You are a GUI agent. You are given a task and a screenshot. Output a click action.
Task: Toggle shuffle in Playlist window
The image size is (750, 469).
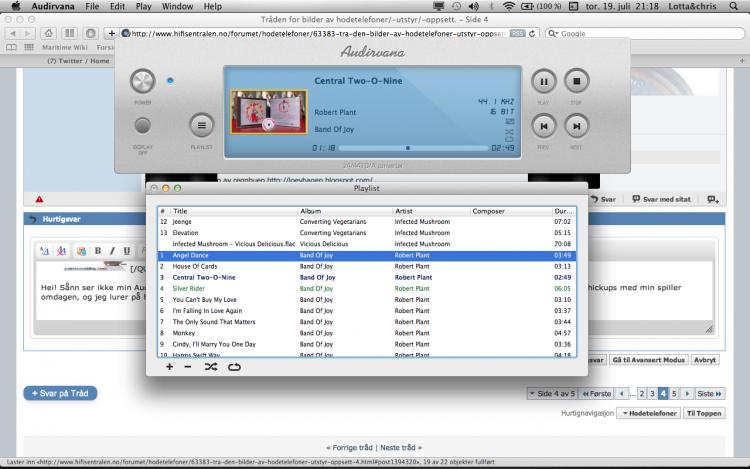pyautogui.click(x=210, y=367)
